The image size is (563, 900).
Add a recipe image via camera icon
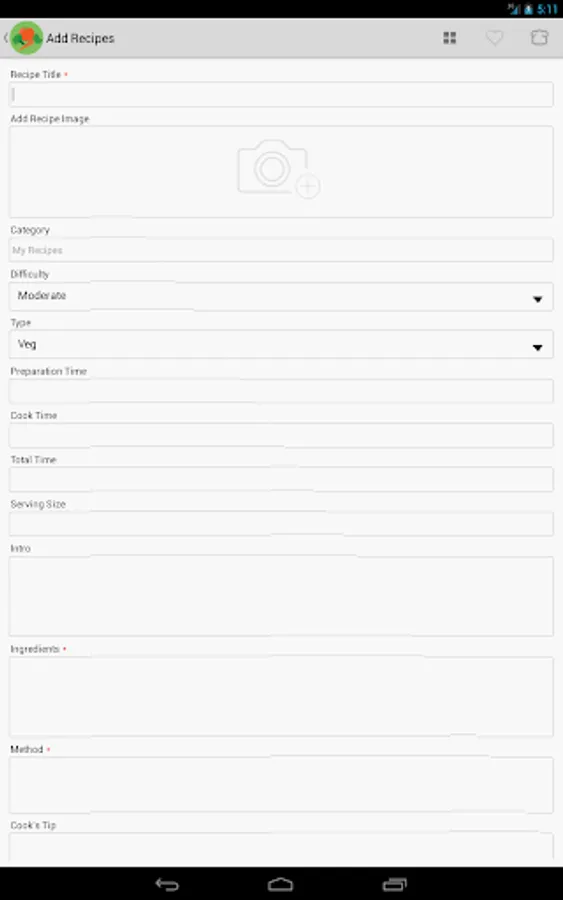(x=279, y=169)
